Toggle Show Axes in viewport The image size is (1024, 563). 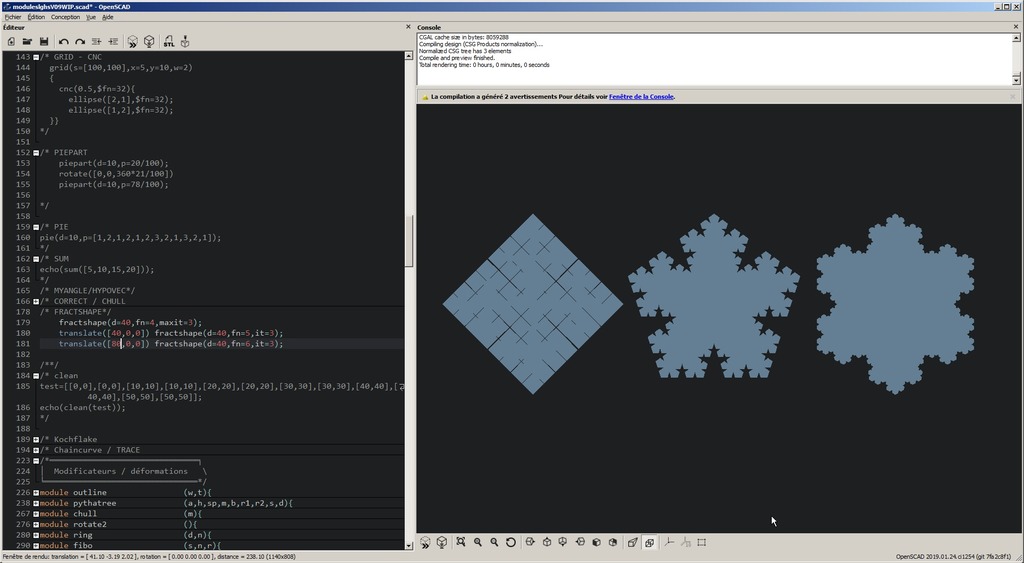tap(669, 542)
